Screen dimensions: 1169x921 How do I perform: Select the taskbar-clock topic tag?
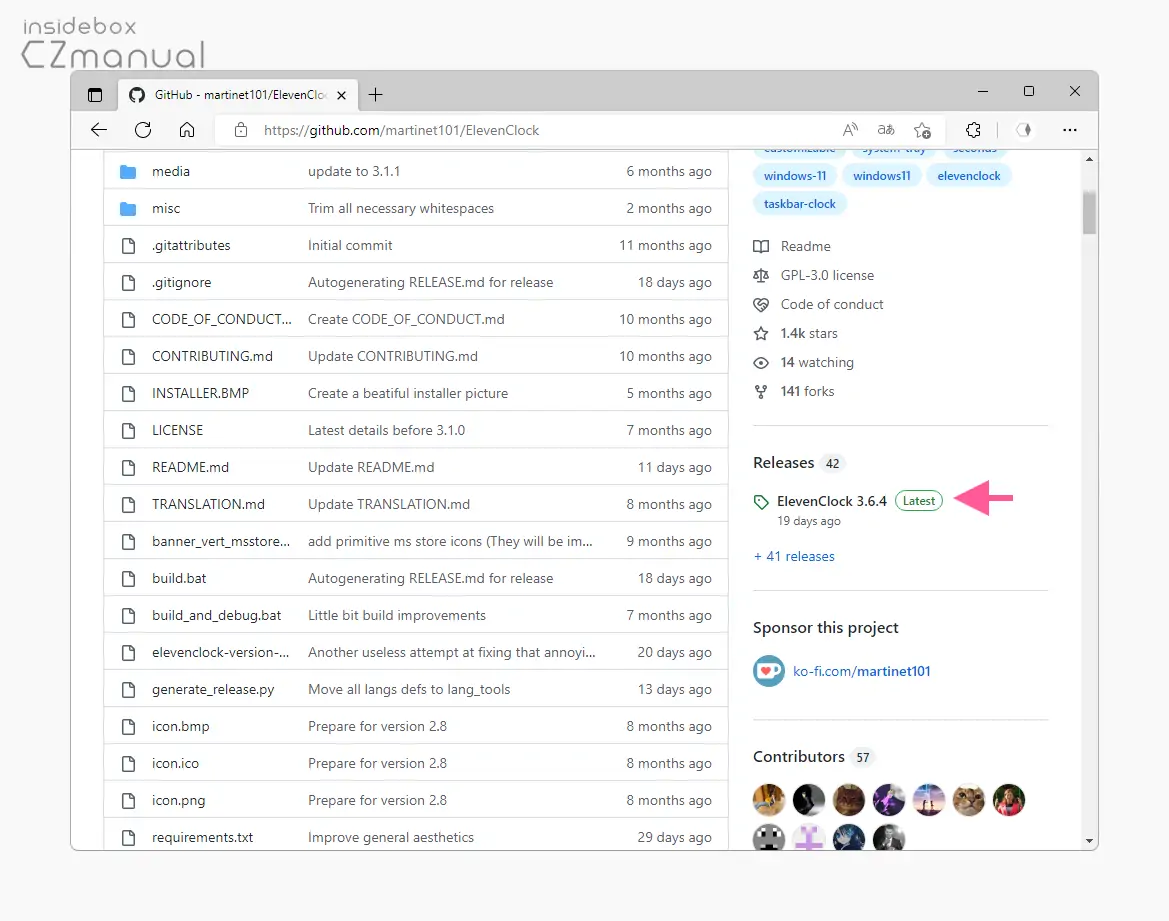(799, 204)
